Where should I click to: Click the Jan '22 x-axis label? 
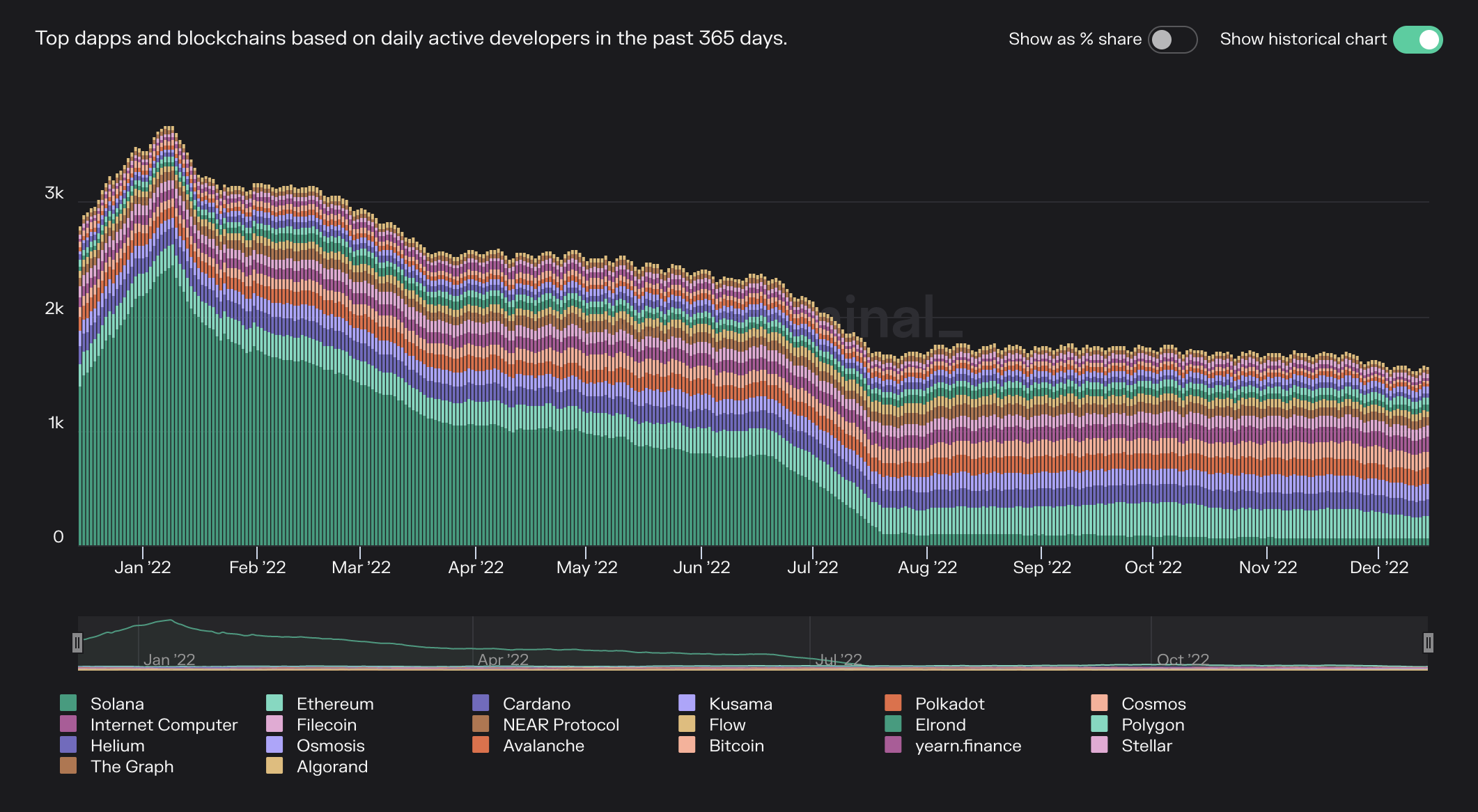point(143,568)
